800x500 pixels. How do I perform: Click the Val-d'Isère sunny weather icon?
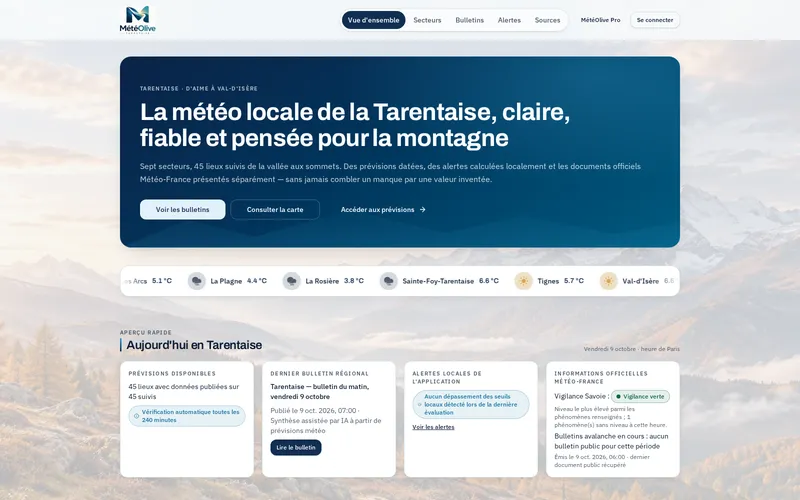click(x=608, y=281)
